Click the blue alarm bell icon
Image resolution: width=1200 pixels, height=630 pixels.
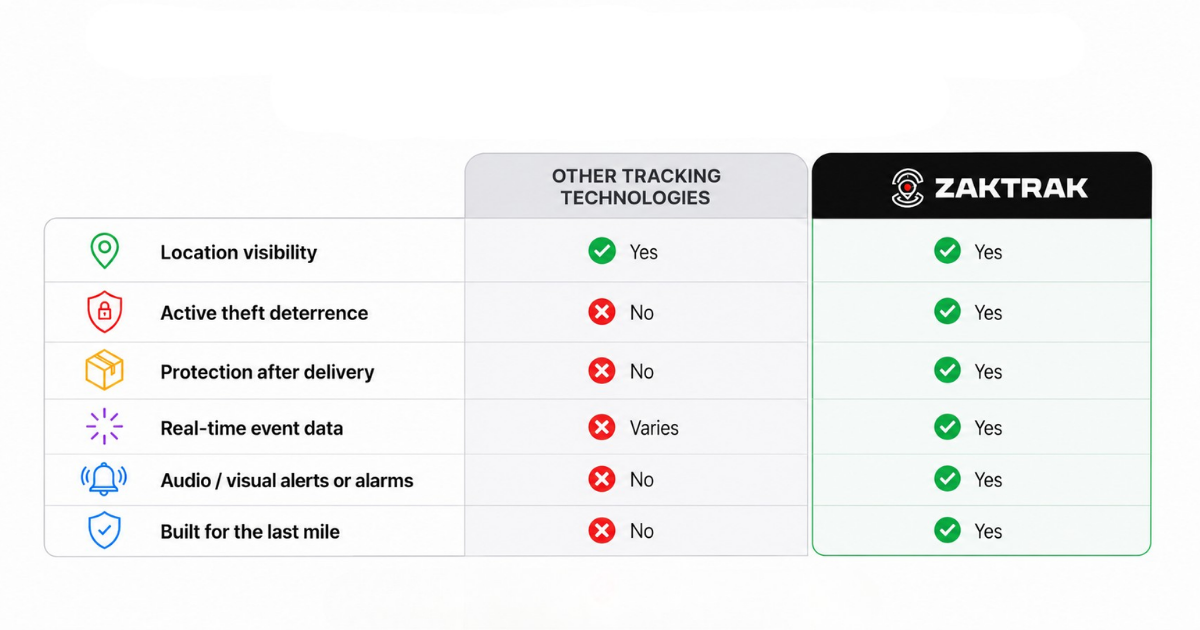click(104, 479)
